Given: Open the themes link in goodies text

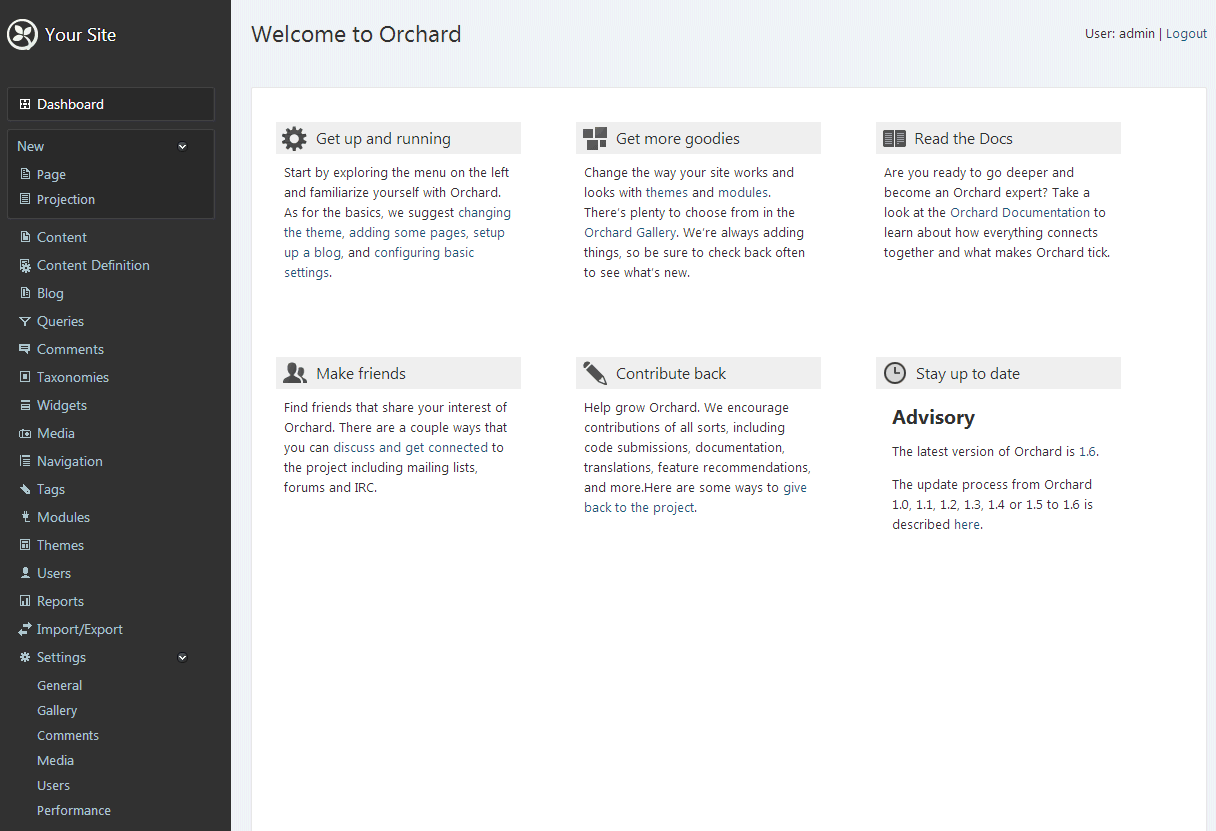Looking at the screenshot, I should coord(667,192).
